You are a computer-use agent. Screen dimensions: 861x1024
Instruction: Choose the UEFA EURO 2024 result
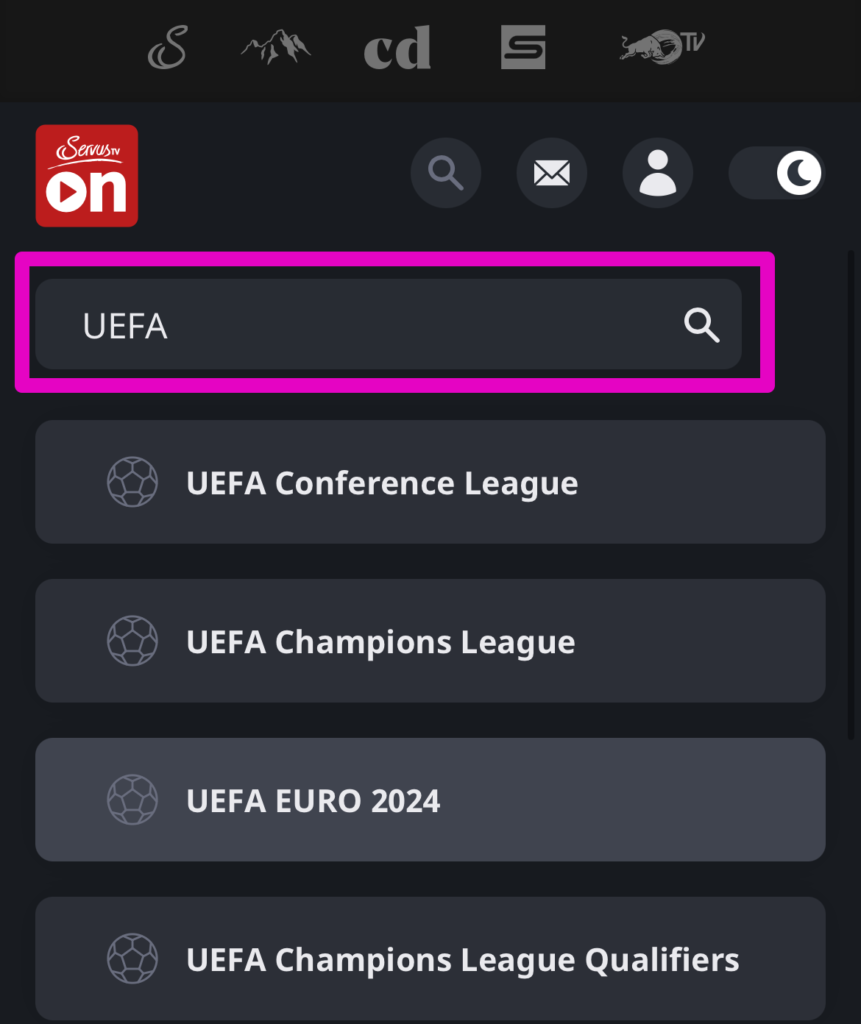[x=430, y=801]
